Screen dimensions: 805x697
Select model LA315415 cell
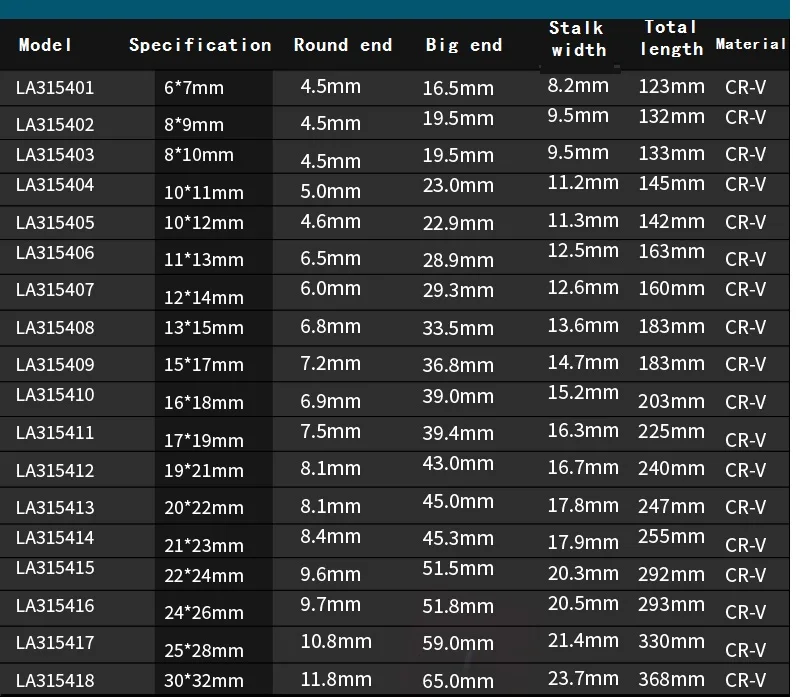tap(55, 568)
